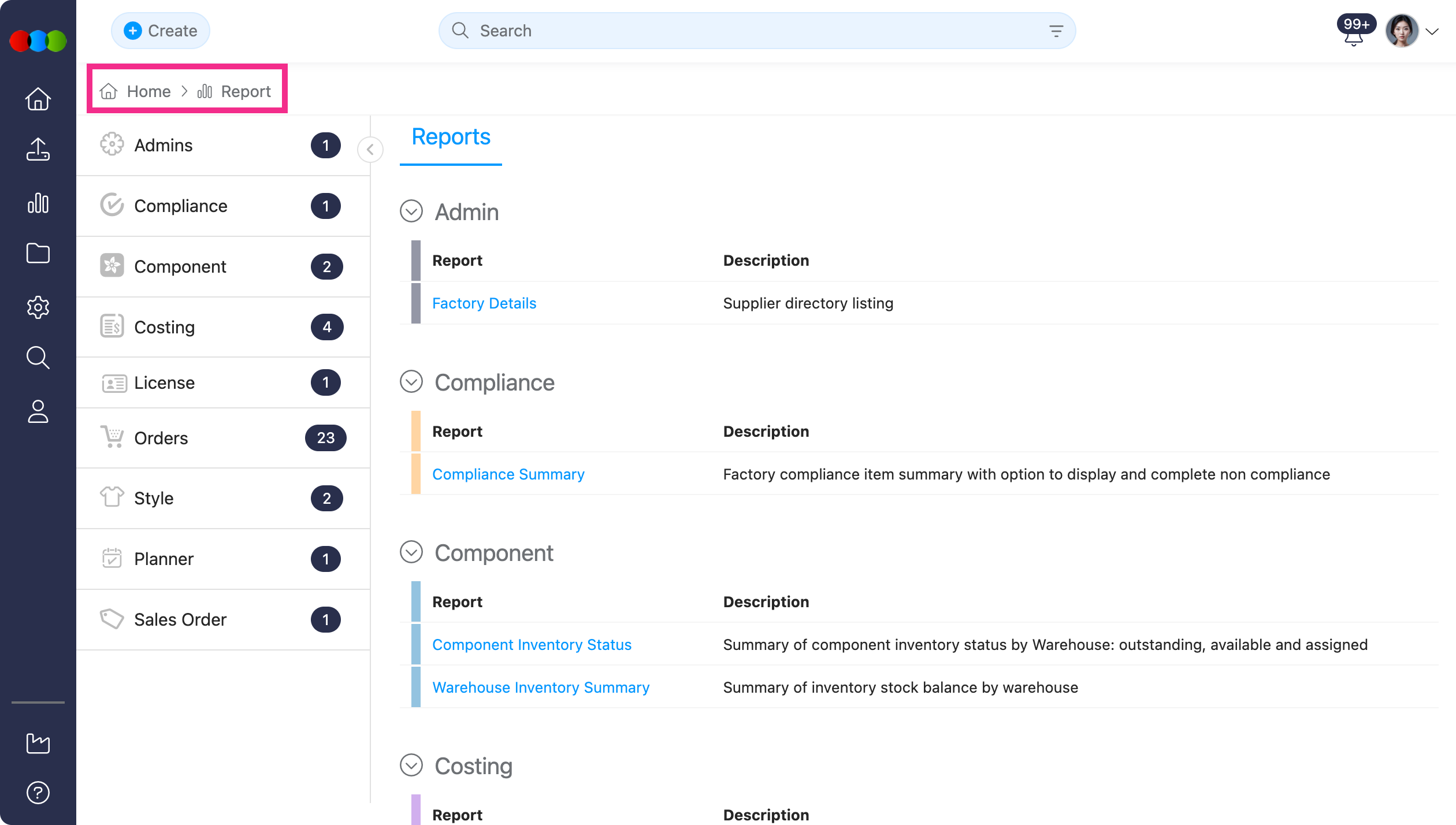Select the Reports tab
Screen dimensions: 1456x825
[451, 137]
